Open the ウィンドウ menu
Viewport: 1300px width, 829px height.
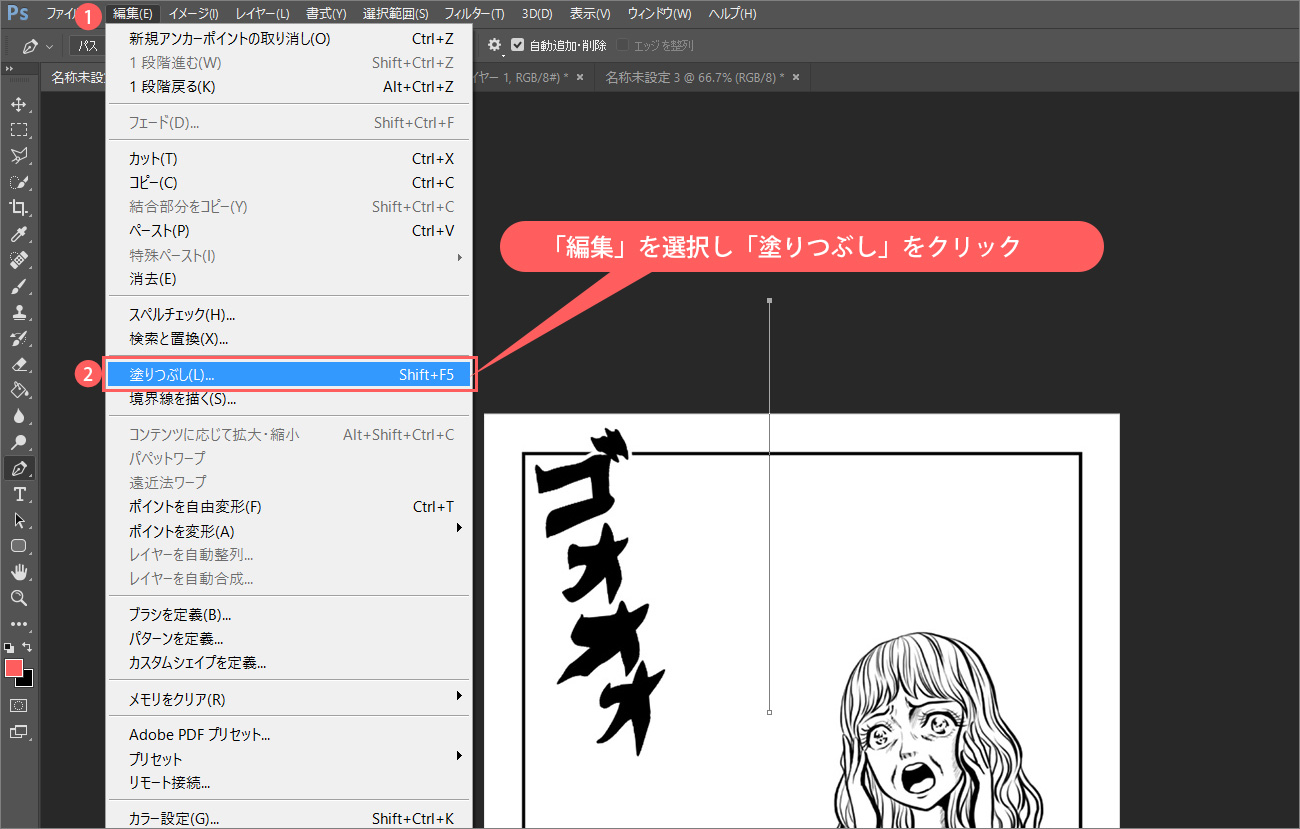tap(659, 14)
